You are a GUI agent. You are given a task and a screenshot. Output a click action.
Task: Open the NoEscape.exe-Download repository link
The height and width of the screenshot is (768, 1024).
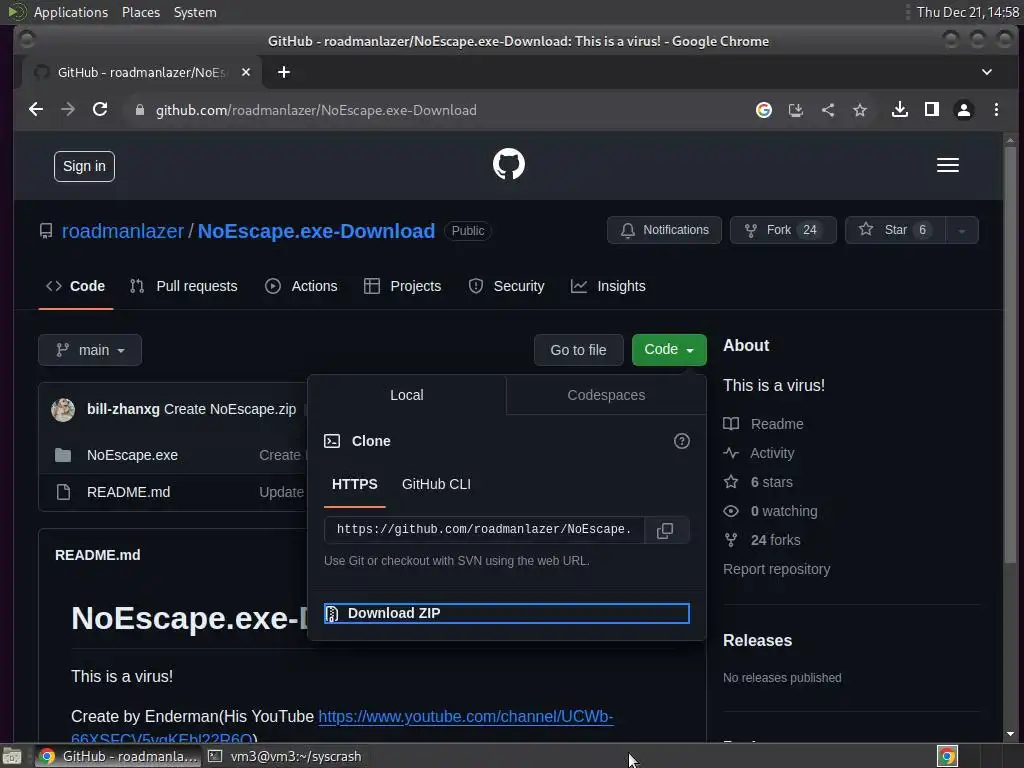click(x=316, y=231)
